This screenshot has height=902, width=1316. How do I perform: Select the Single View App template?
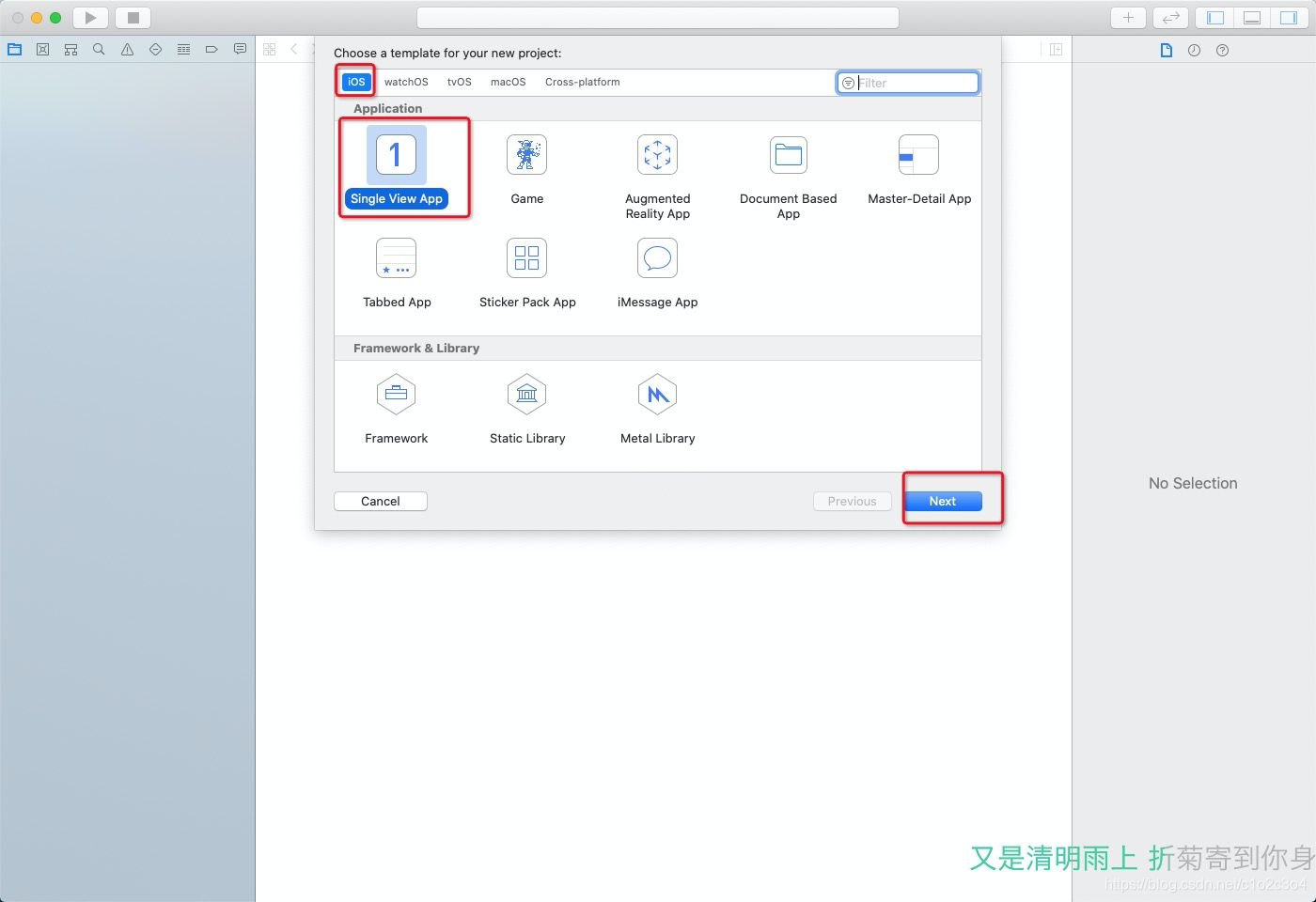tap(397, 169)
